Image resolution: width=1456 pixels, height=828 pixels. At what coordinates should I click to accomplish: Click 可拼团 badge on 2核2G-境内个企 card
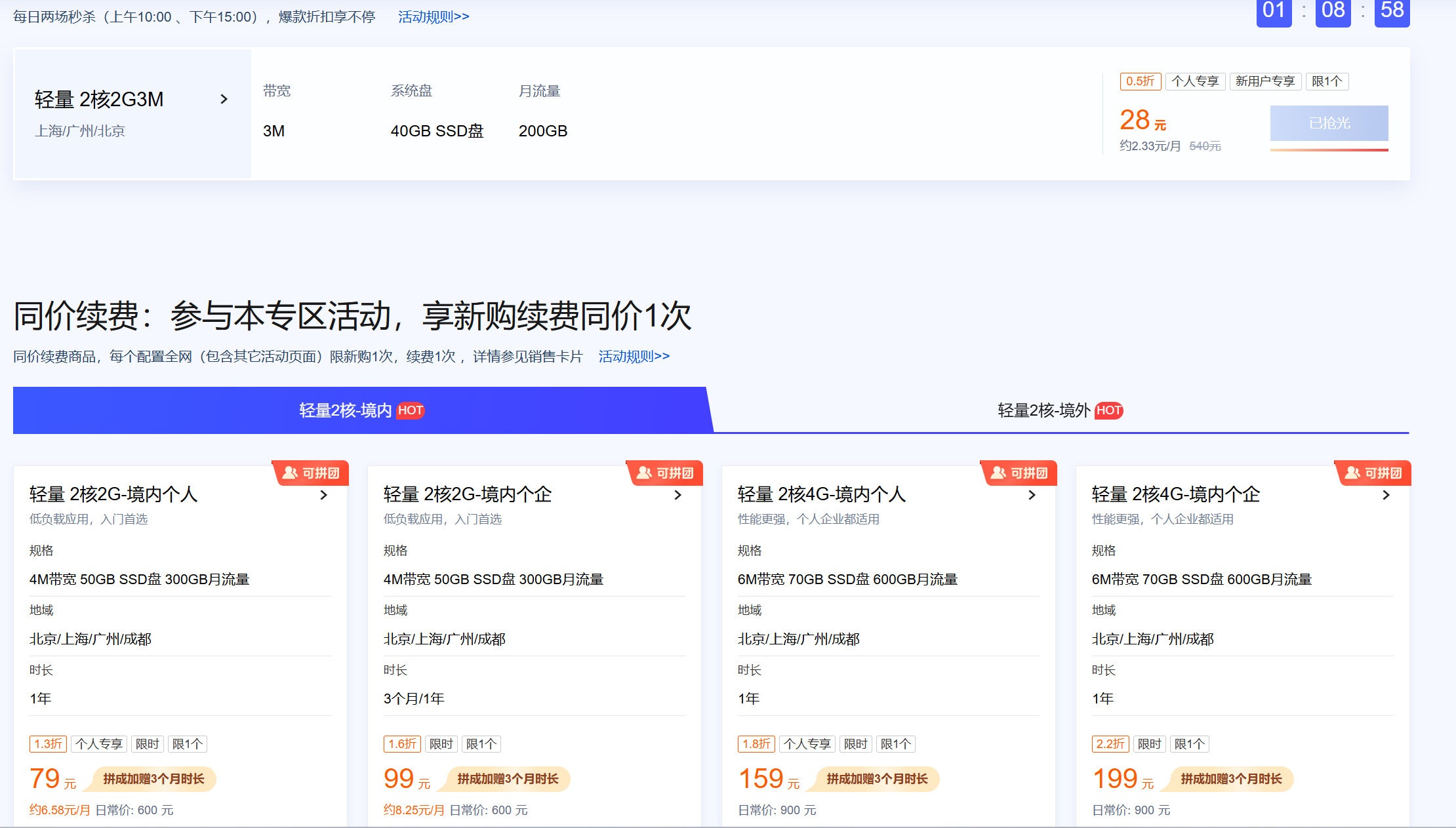click(x=665, y=473)
